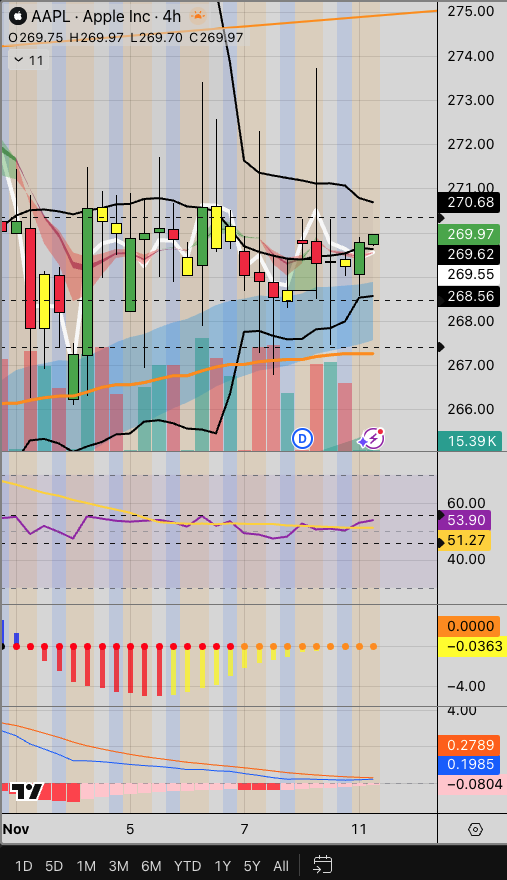Click the 7 date label on time axis
The width and height of the screenshot is (507, 880).
(x=244, y=829)
